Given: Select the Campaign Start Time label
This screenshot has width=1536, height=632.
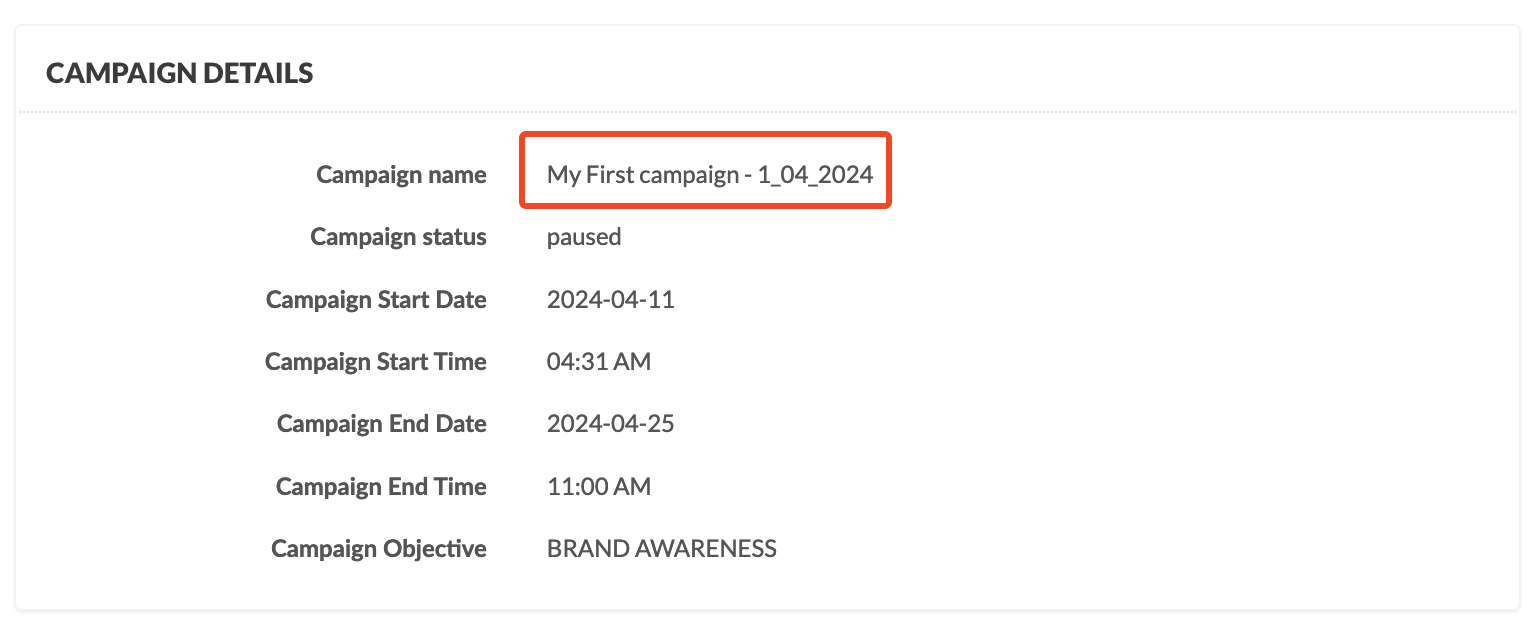Looking at the screenshot, I should coord(376,361).
